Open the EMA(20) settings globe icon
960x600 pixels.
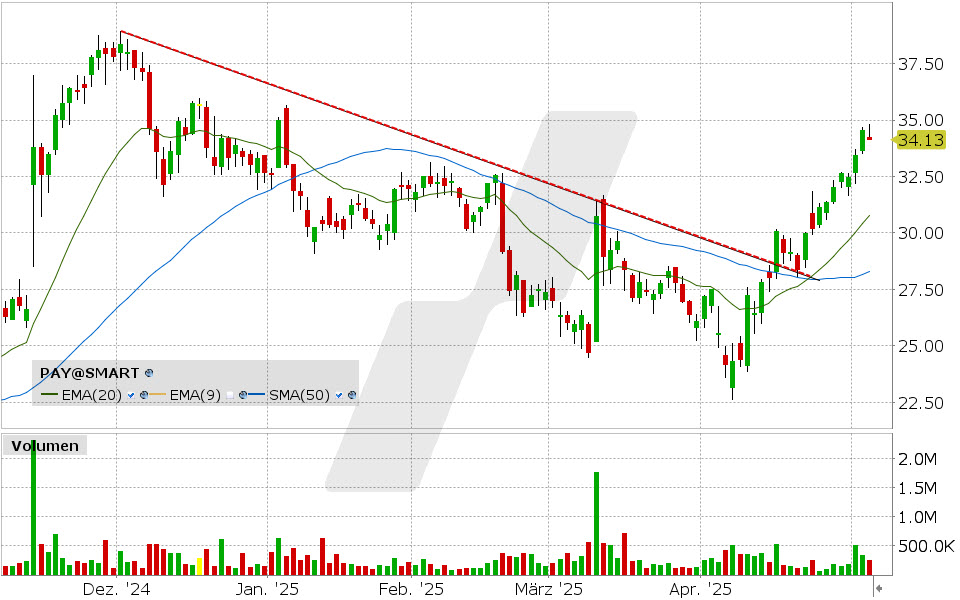[144, 396]
